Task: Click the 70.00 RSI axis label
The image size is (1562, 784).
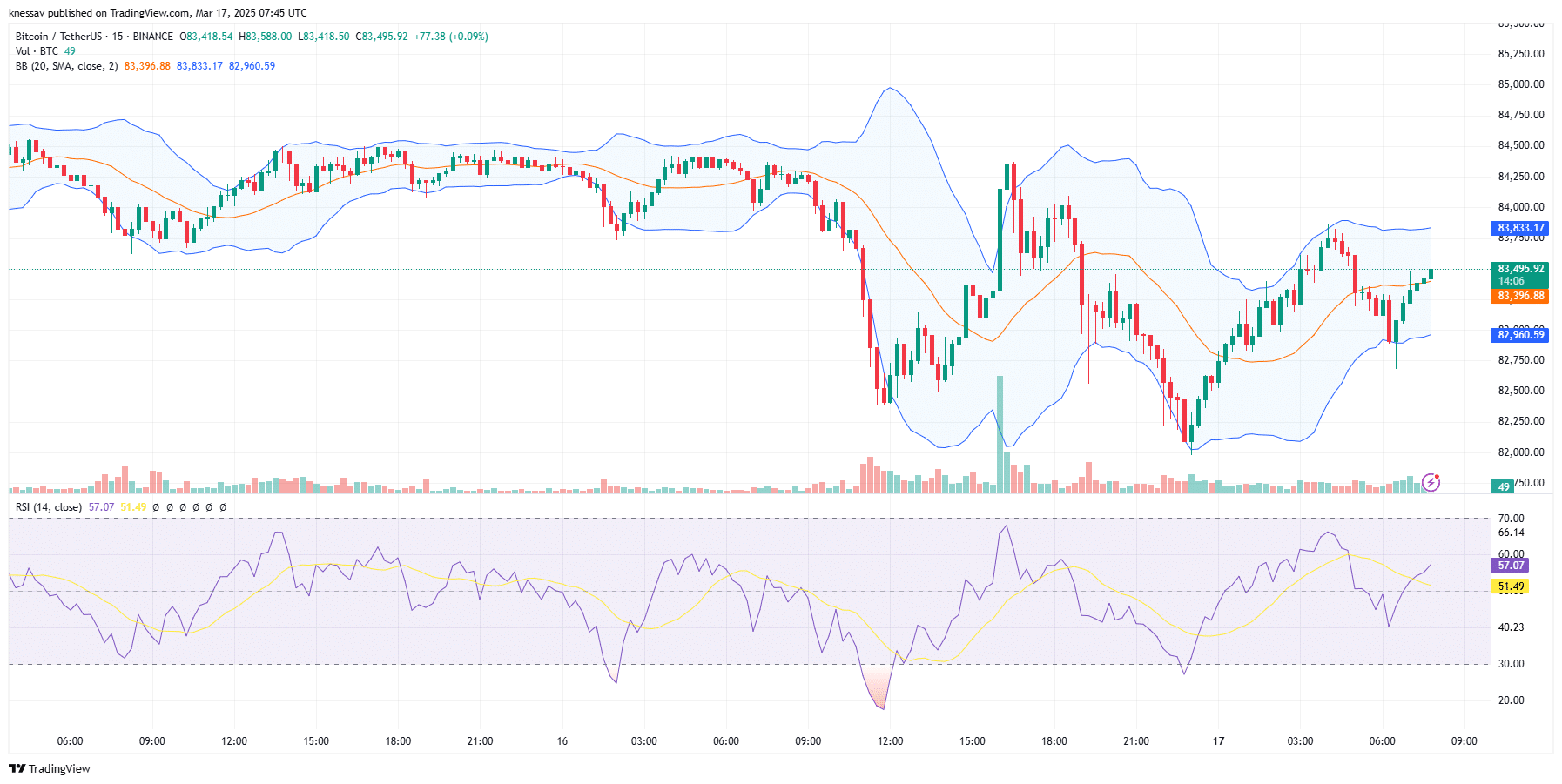Action: pyautogui.click(x=1511, y=519)
